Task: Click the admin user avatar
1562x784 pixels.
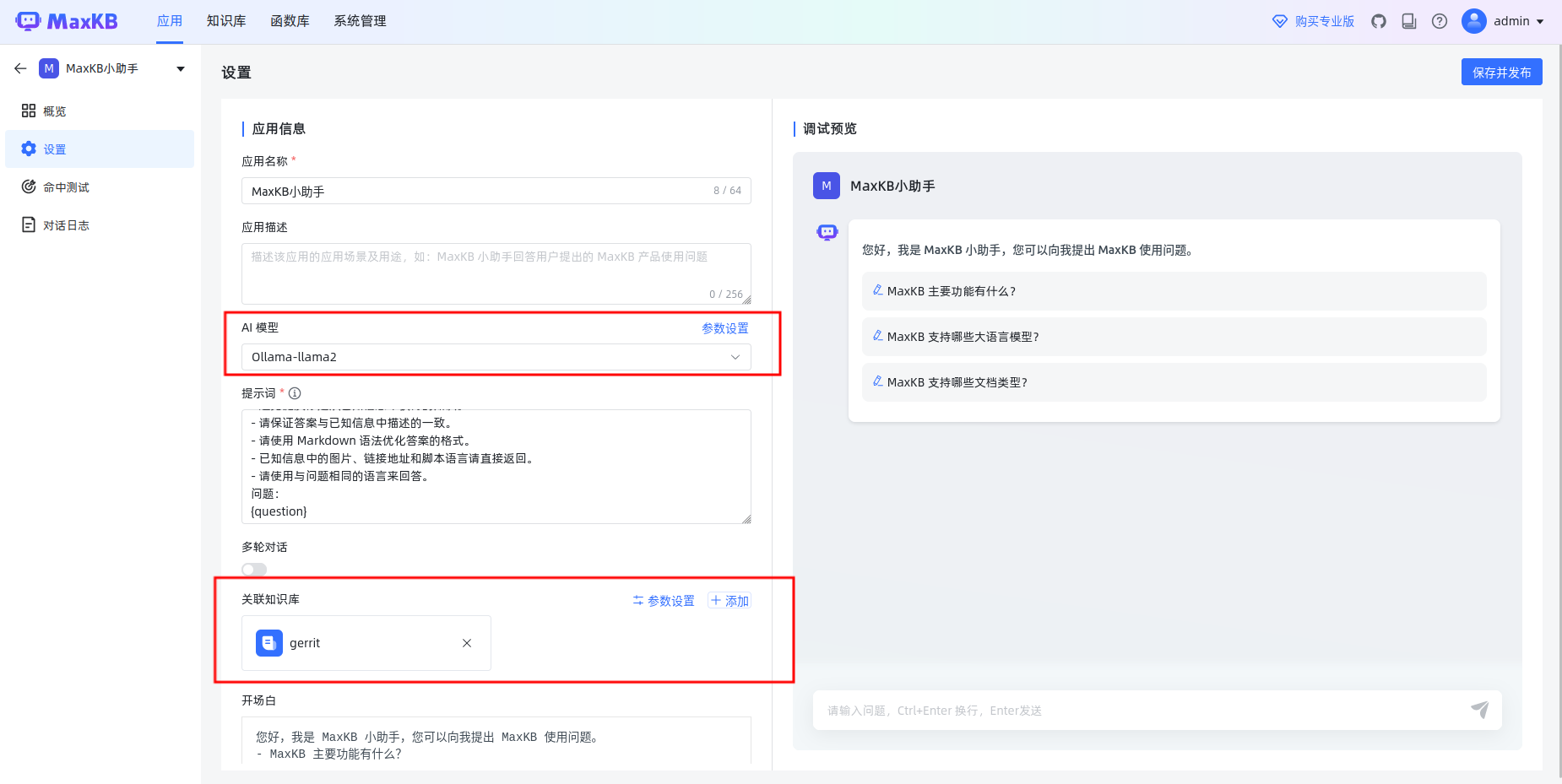Action: (x=1474, y=21)
